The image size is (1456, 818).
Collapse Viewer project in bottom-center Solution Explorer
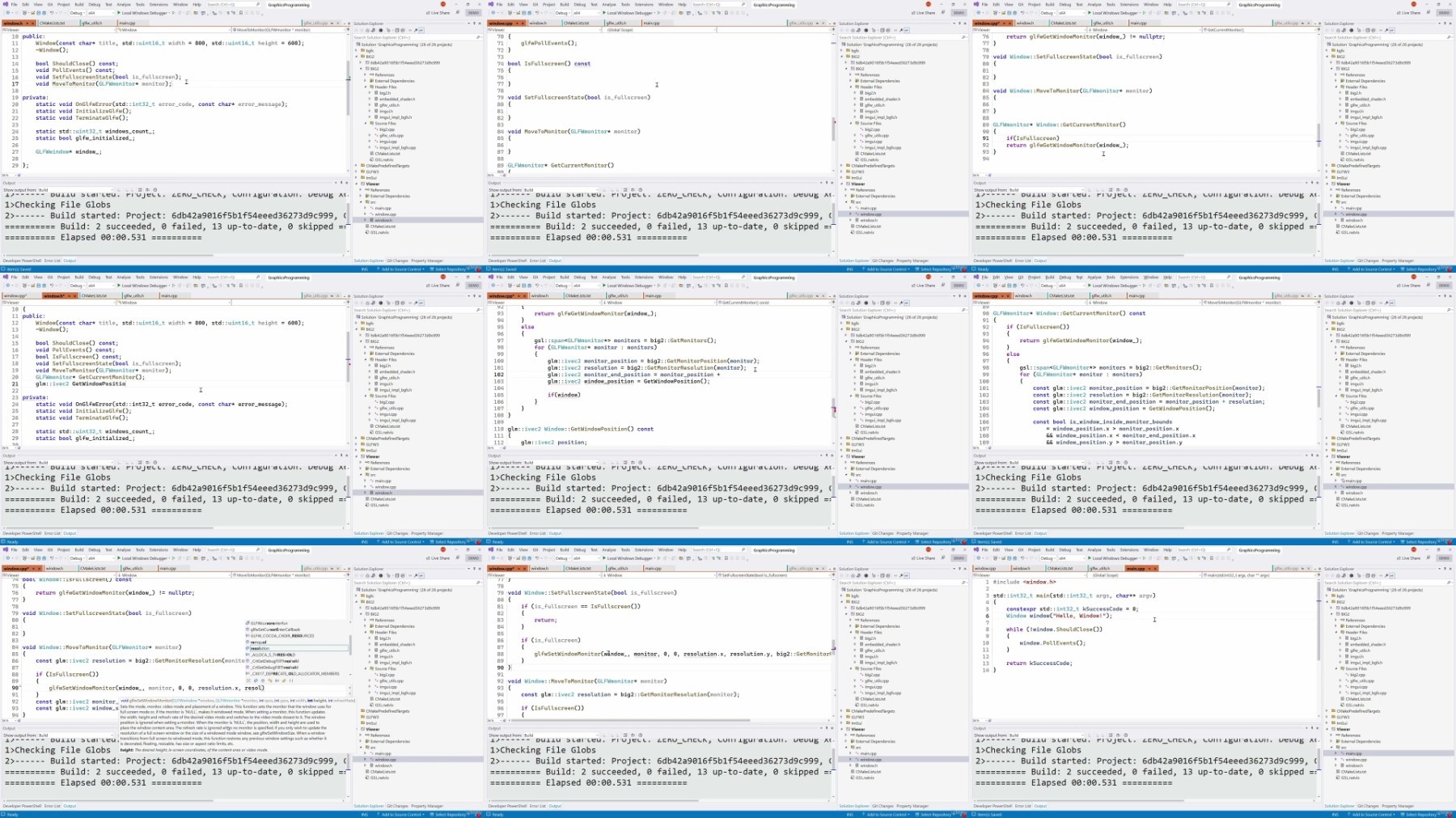(x=844, y=729)
